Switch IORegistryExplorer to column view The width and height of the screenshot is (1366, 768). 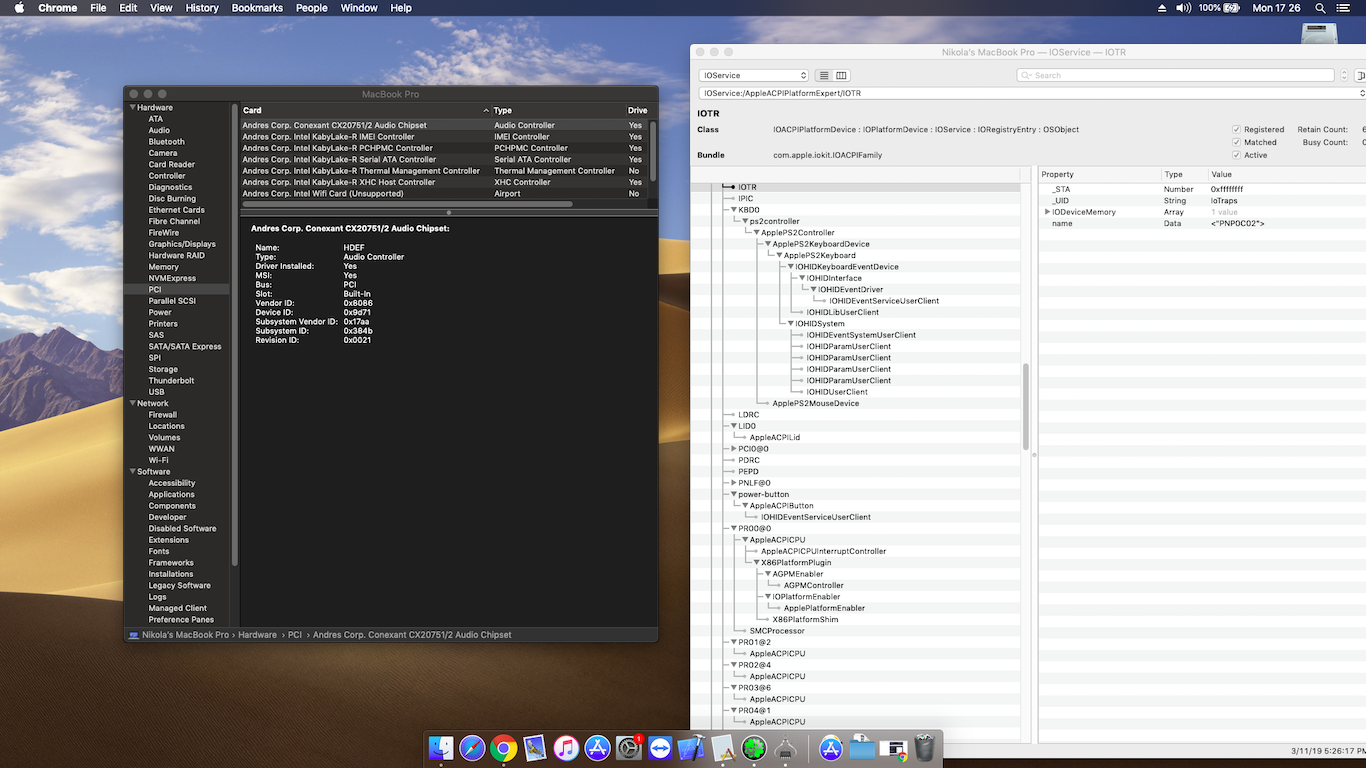[x=842, y=75]
